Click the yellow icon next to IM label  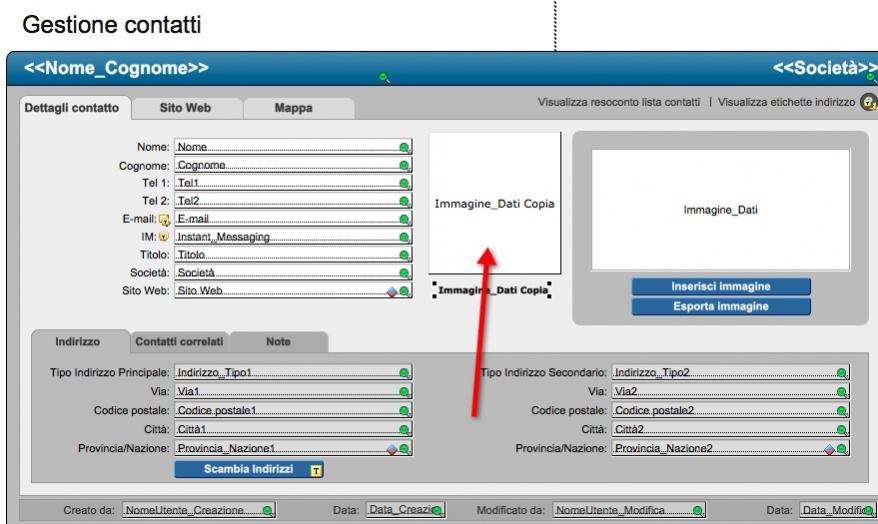pyautogui.click(x=166, y=237)
